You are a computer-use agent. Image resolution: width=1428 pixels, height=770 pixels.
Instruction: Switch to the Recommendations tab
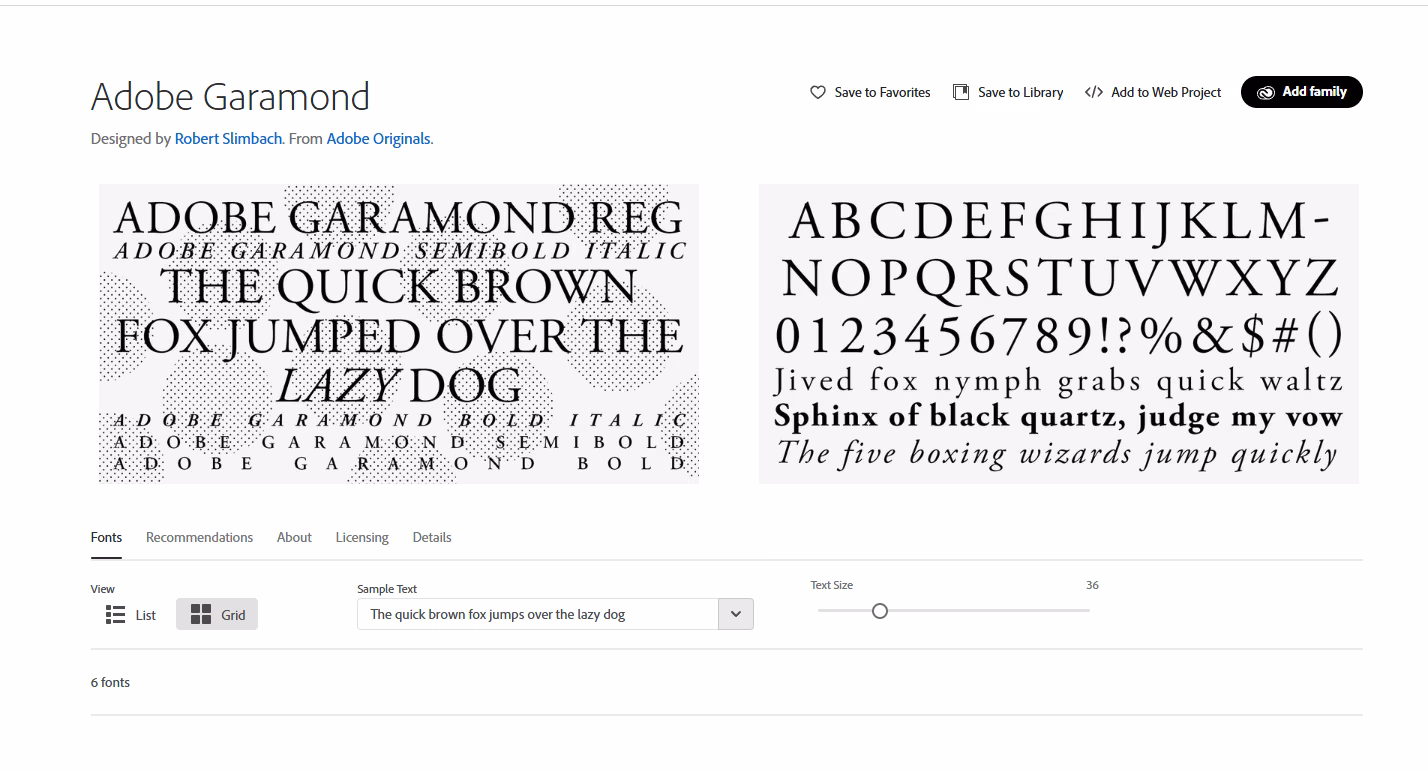pos(199,537)
